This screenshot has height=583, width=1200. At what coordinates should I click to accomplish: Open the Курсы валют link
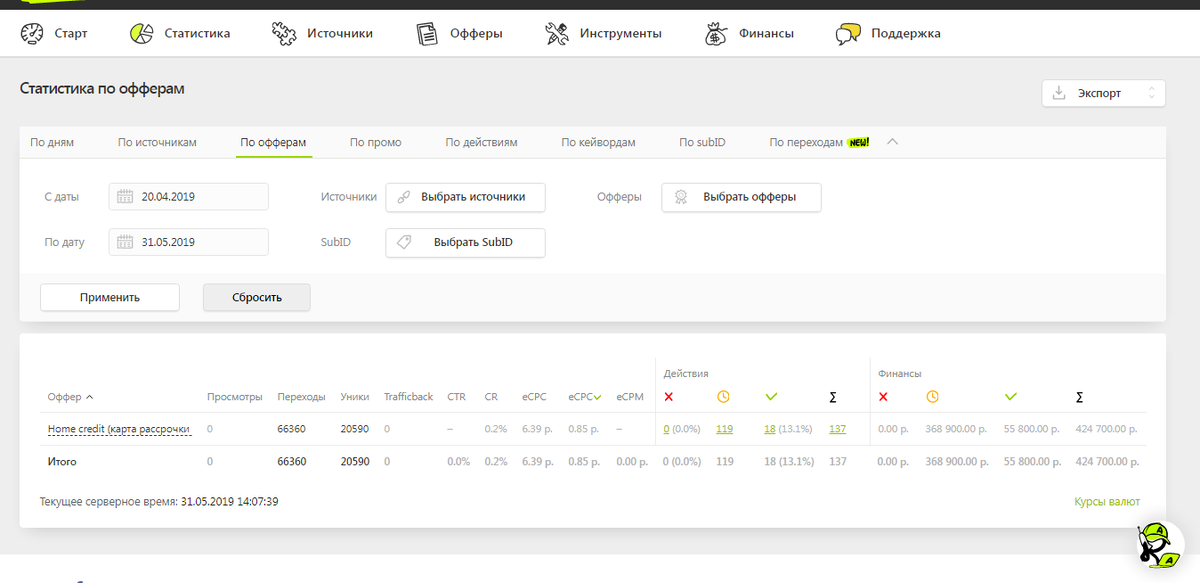coord(1106,501)
